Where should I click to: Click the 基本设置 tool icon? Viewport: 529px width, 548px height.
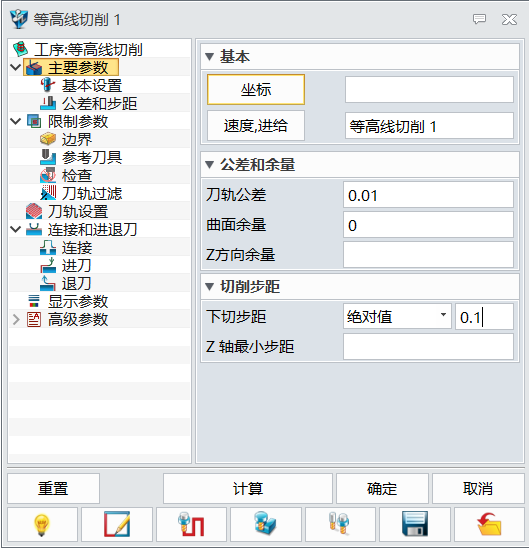pos(48,86)
